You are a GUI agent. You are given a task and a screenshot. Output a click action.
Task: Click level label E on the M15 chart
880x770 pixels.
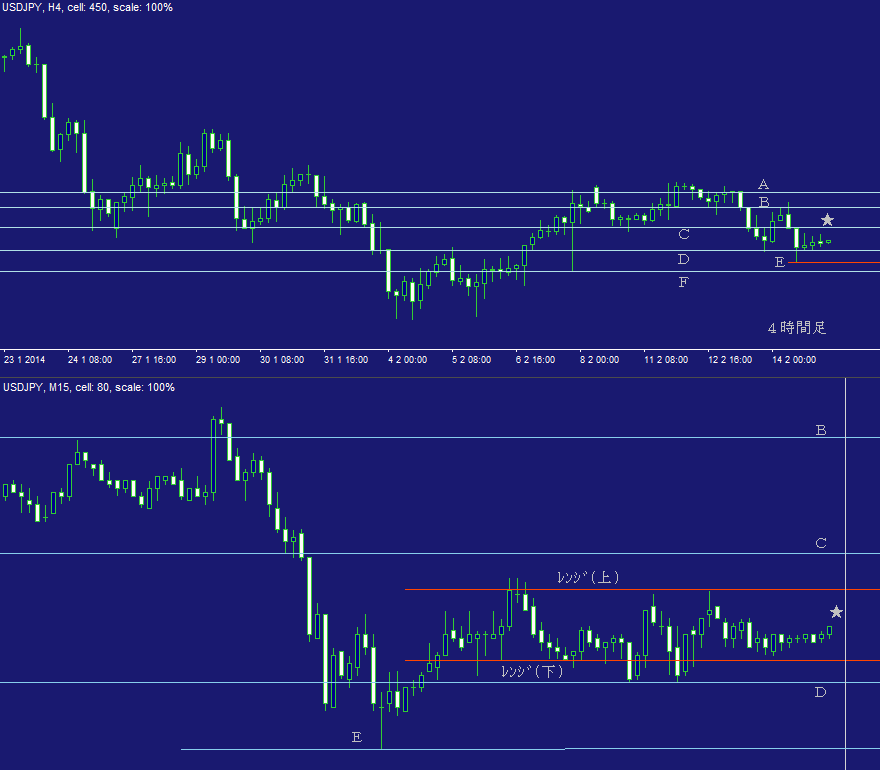[x=357, y=737]
